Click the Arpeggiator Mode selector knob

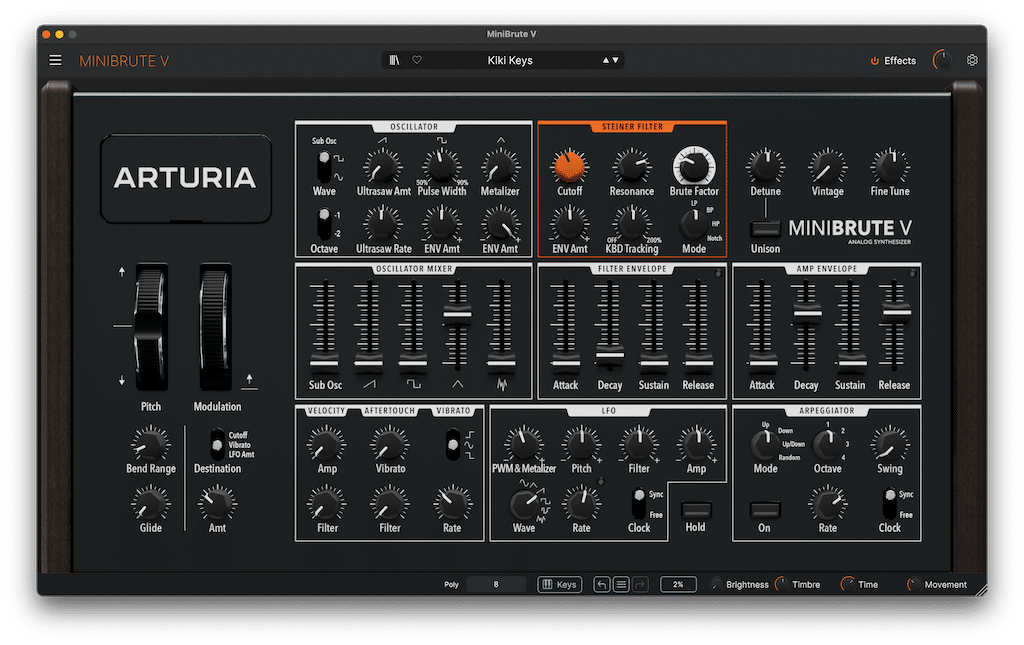[x=763, y=445]
